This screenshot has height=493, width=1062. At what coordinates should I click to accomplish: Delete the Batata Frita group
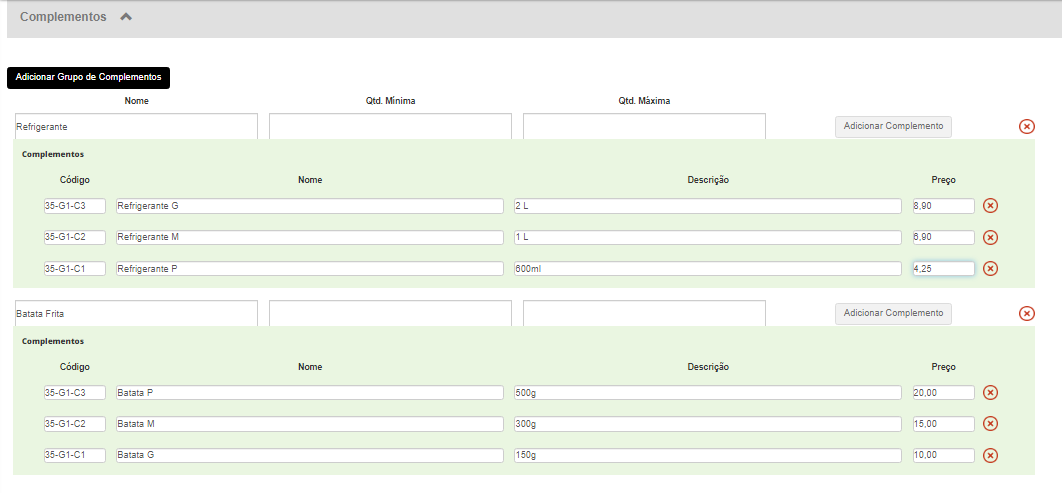click(1027, 314)
